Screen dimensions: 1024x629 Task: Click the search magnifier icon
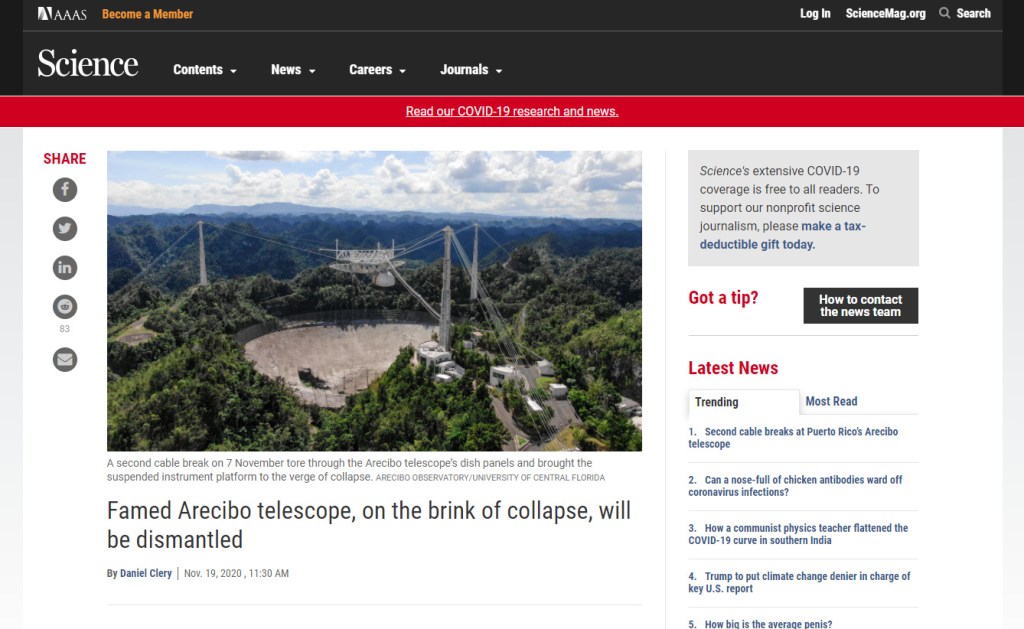(x=944, y=13)
